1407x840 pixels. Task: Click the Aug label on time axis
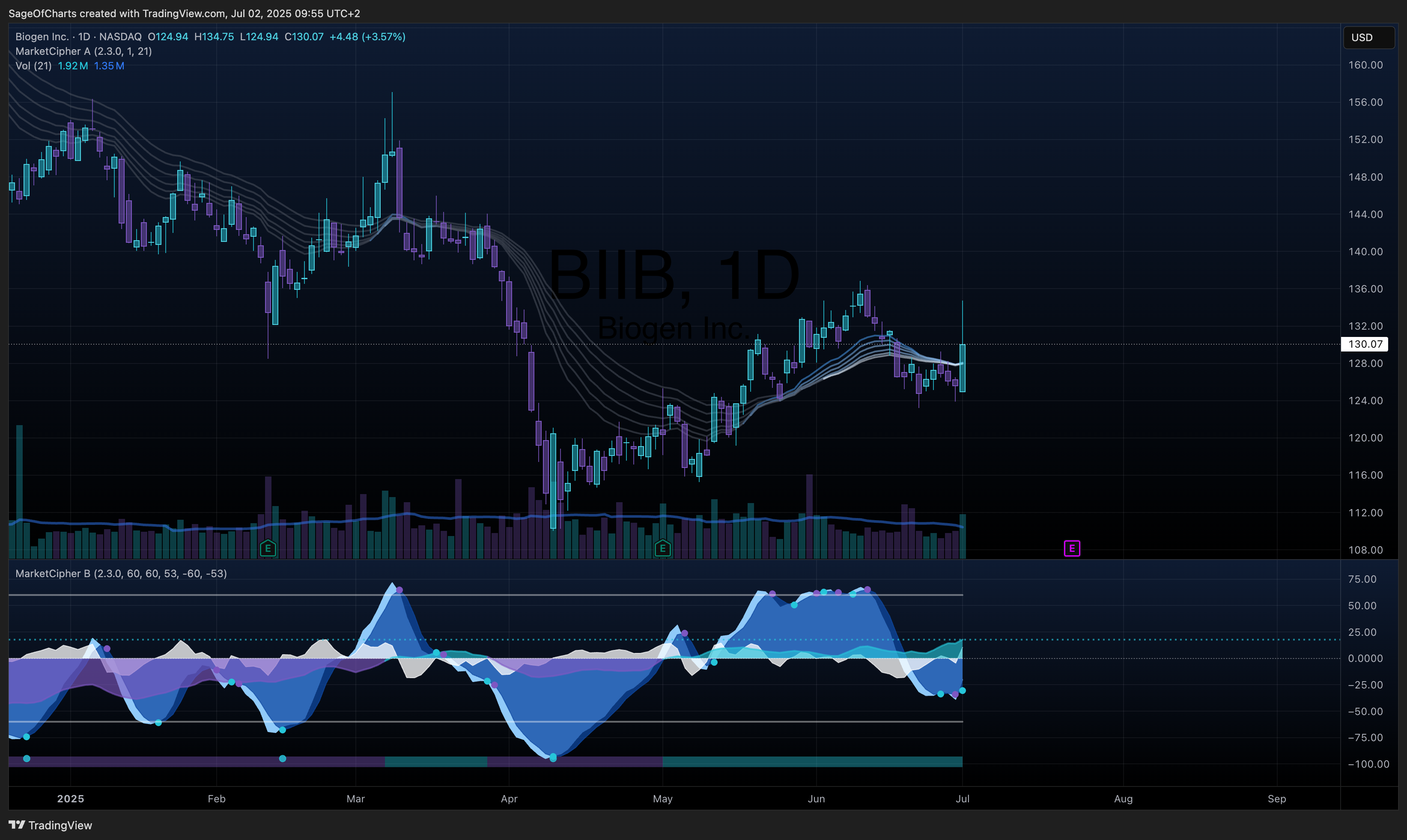coord(1124,798)
